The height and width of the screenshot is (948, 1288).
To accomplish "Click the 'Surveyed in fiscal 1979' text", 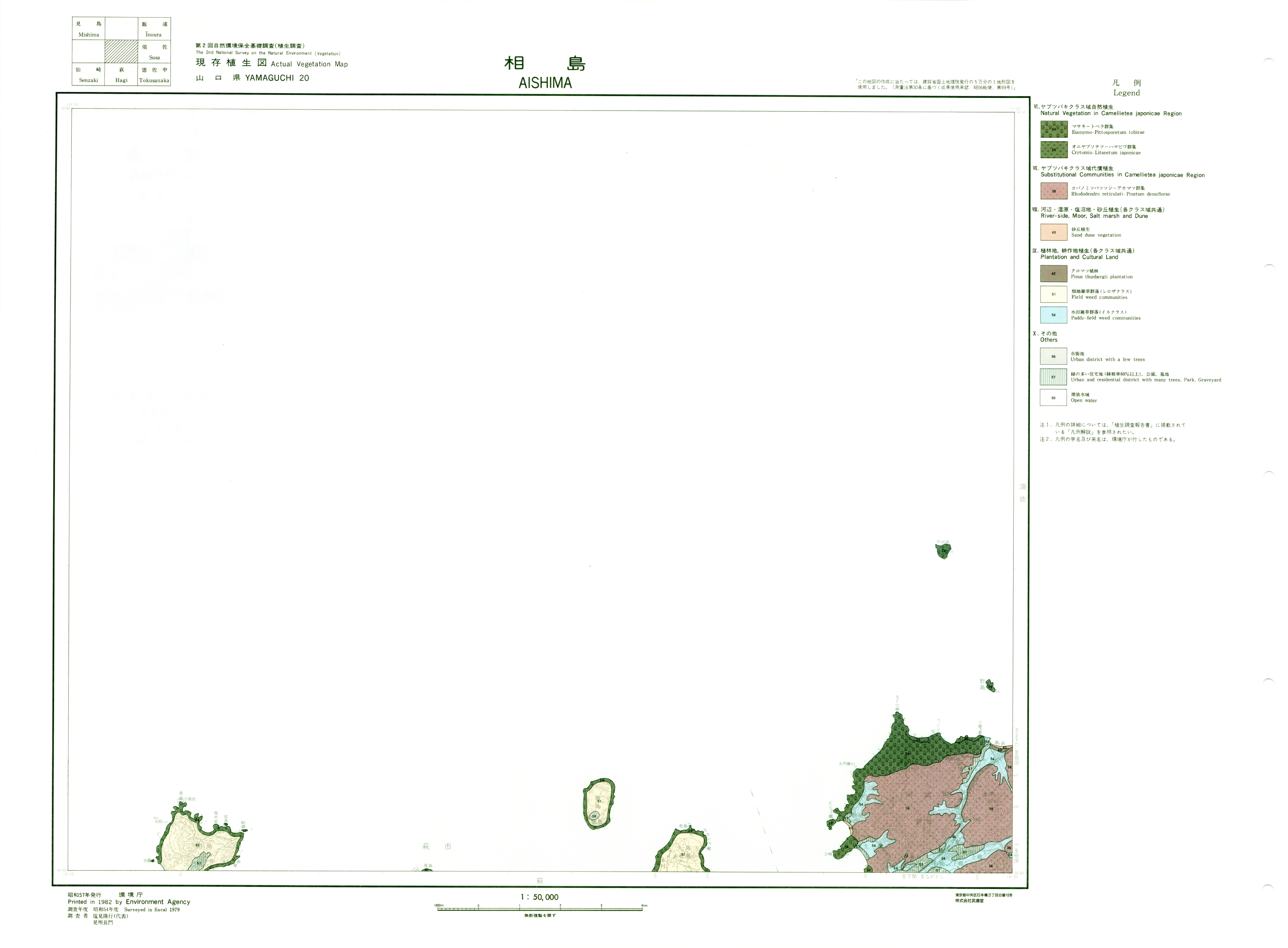I will coord(152,909).
